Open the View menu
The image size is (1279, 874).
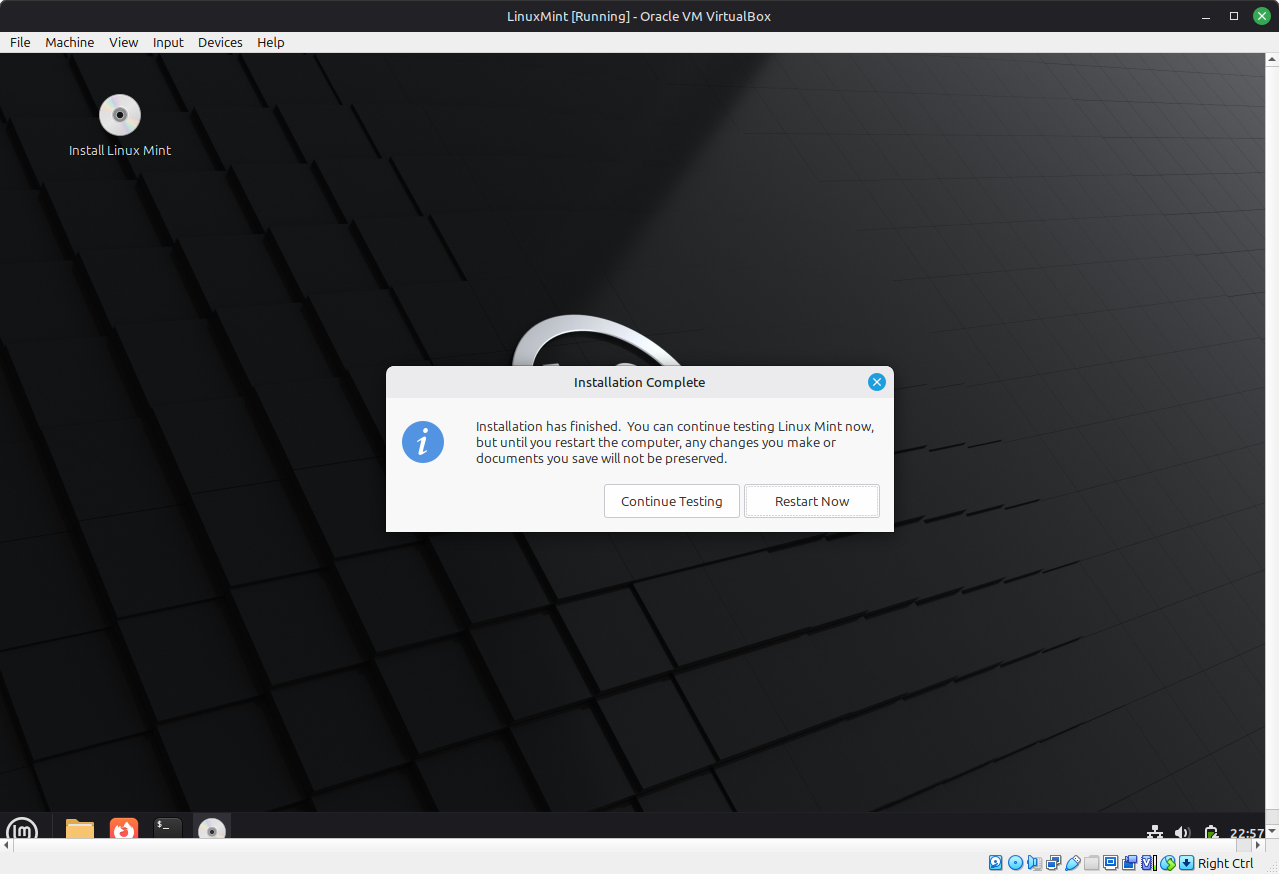pyautogui.click(x=124, y=42)
